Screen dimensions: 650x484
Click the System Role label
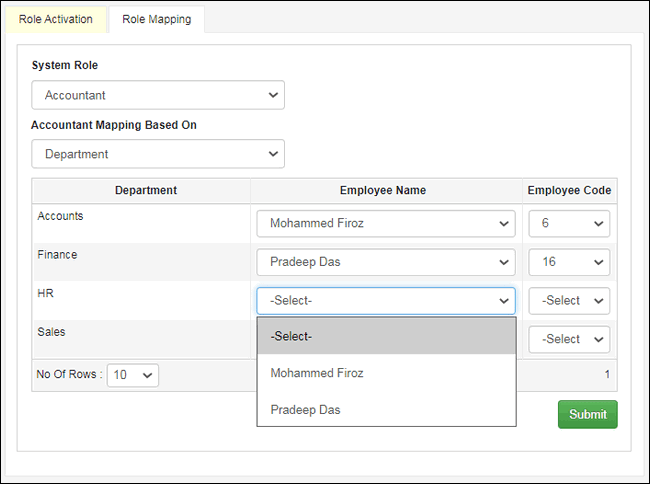tap(65, 65)
